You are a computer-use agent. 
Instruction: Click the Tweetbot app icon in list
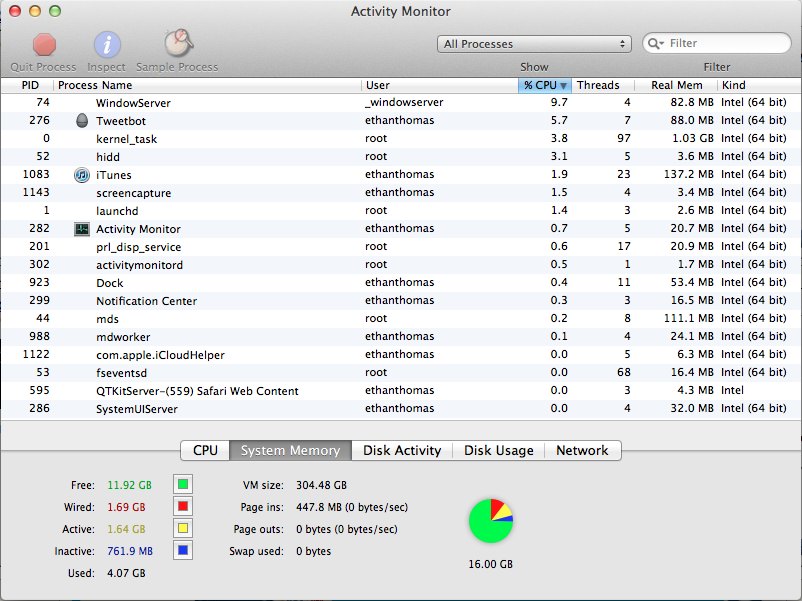[82, 121]
